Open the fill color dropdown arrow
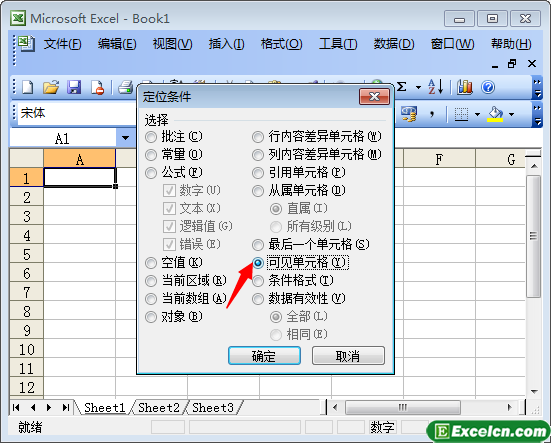 [x=511, y=114]
